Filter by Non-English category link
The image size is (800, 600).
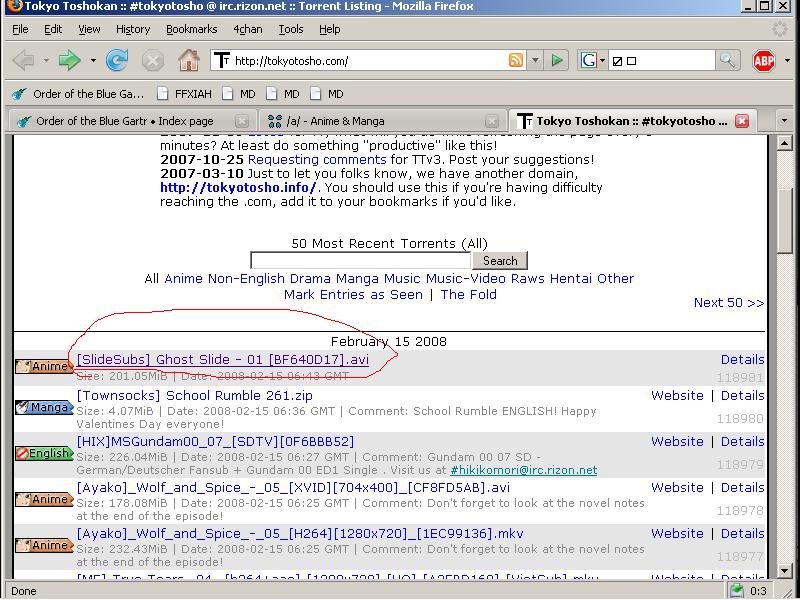coord(246,279)
